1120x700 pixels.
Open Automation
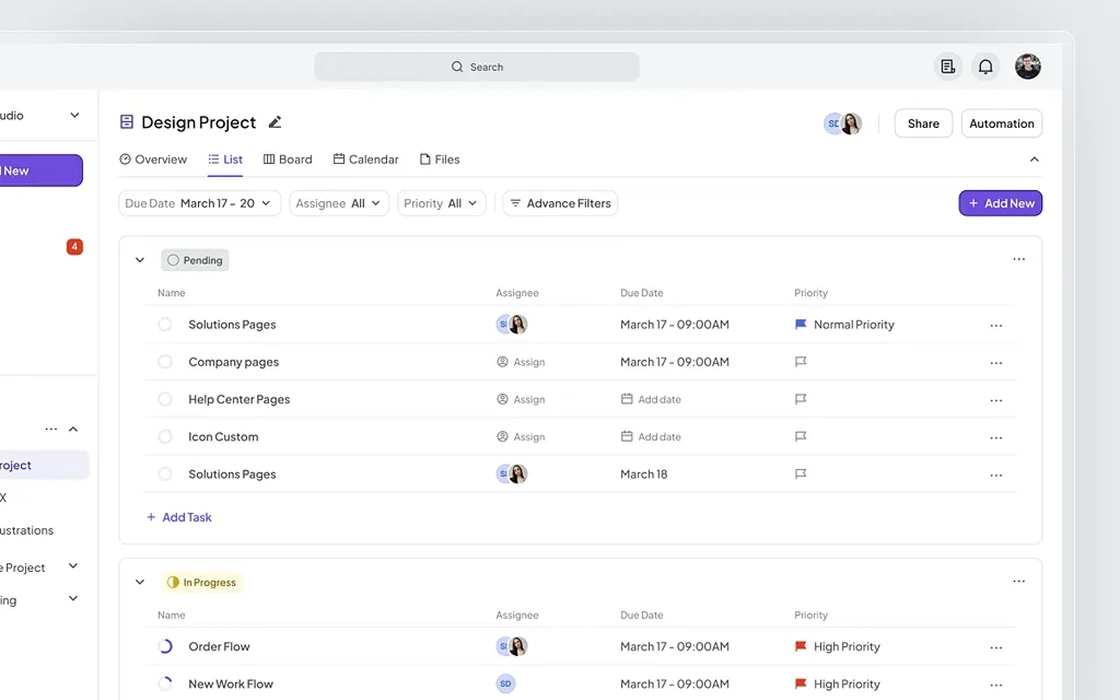click(1001, 124)
